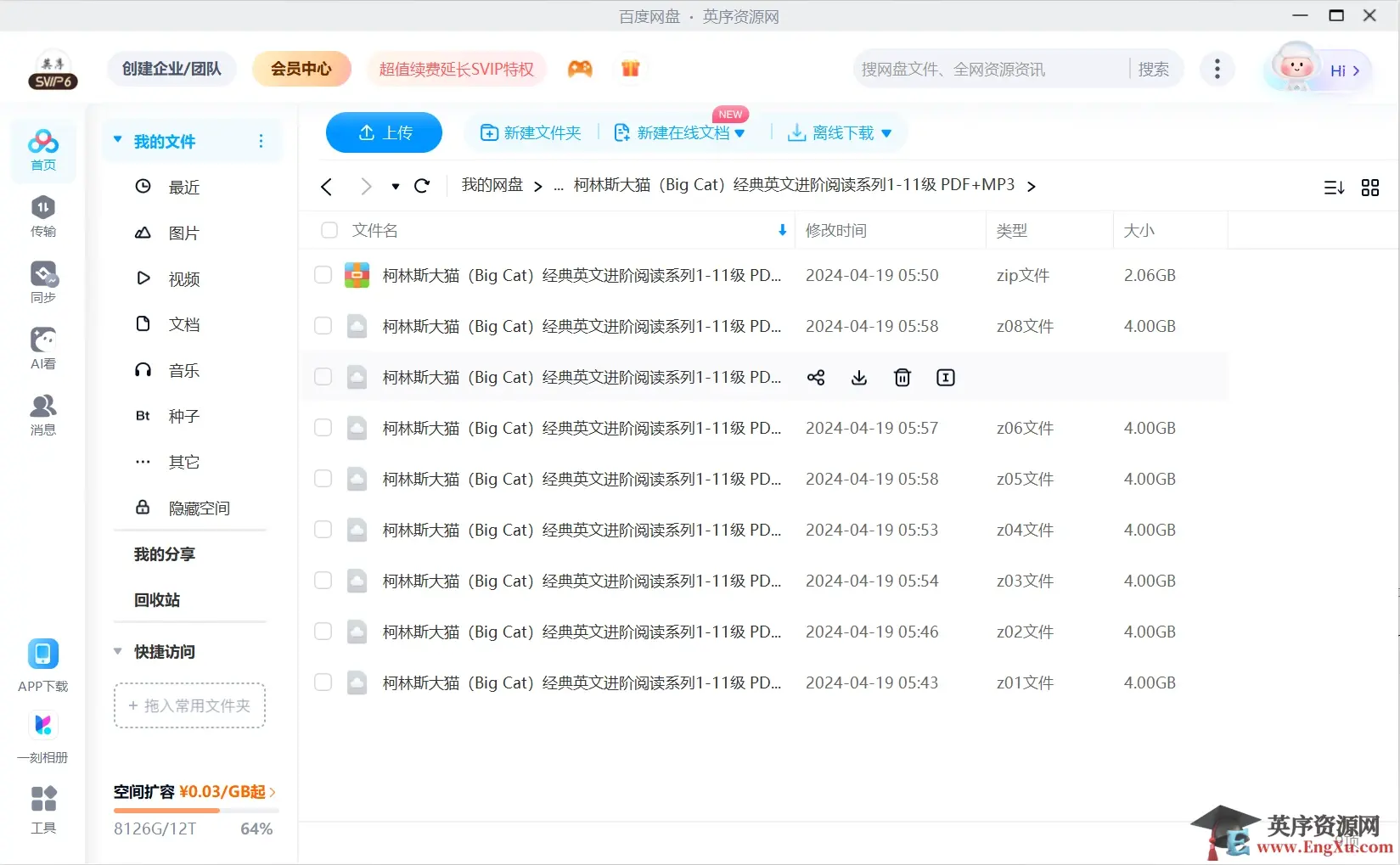Click 创建企业/团队 button
The height and width of the screenshot is (865, 1400).
pos(171,69)
